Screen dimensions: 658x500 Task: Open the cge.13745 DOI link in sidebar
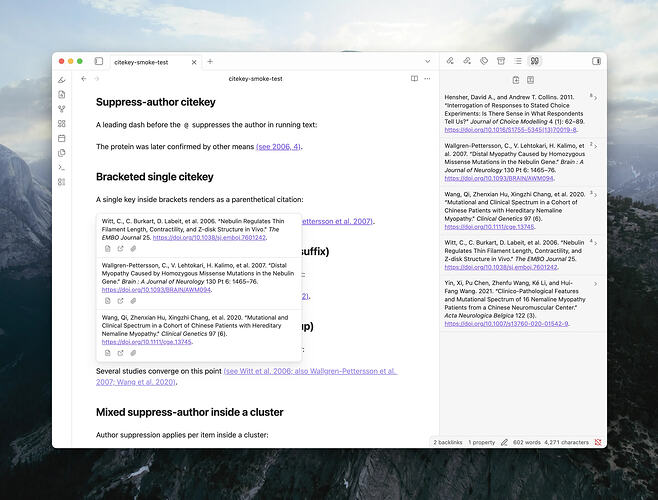pyautogui.click(x=489, y=227)
